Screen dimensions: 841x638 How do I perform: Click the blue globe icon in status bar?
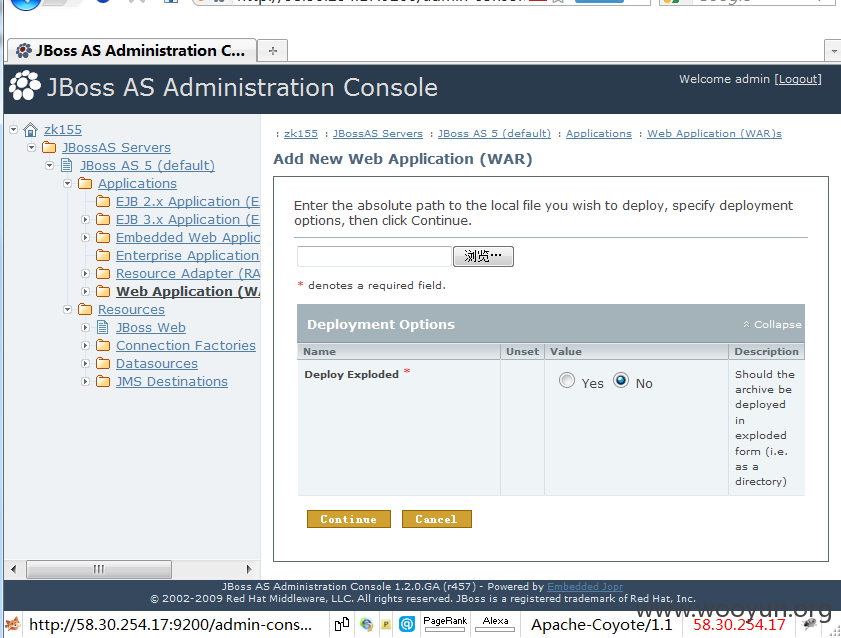click(366, 624)
